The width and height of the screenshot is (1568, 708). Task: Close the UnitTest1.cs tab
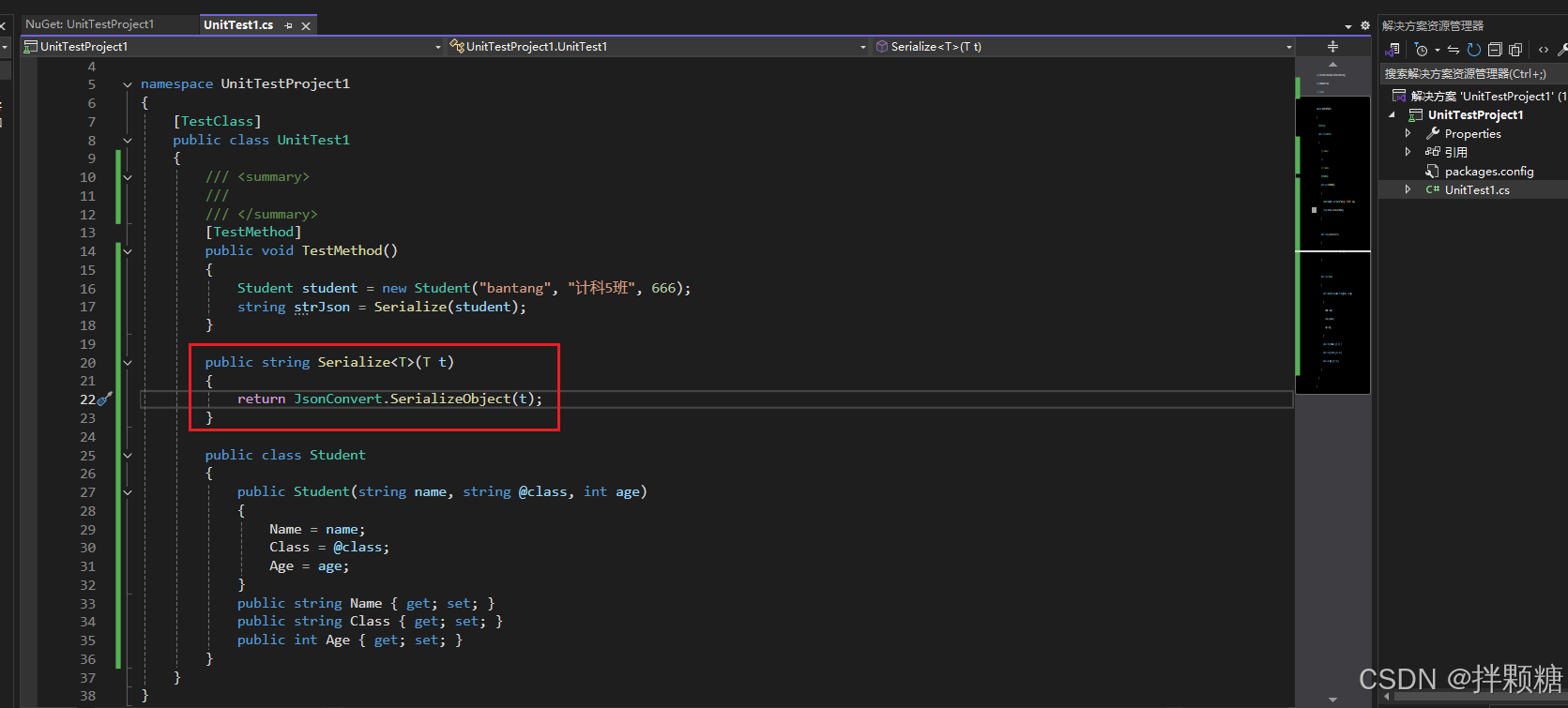coord(306,26)
